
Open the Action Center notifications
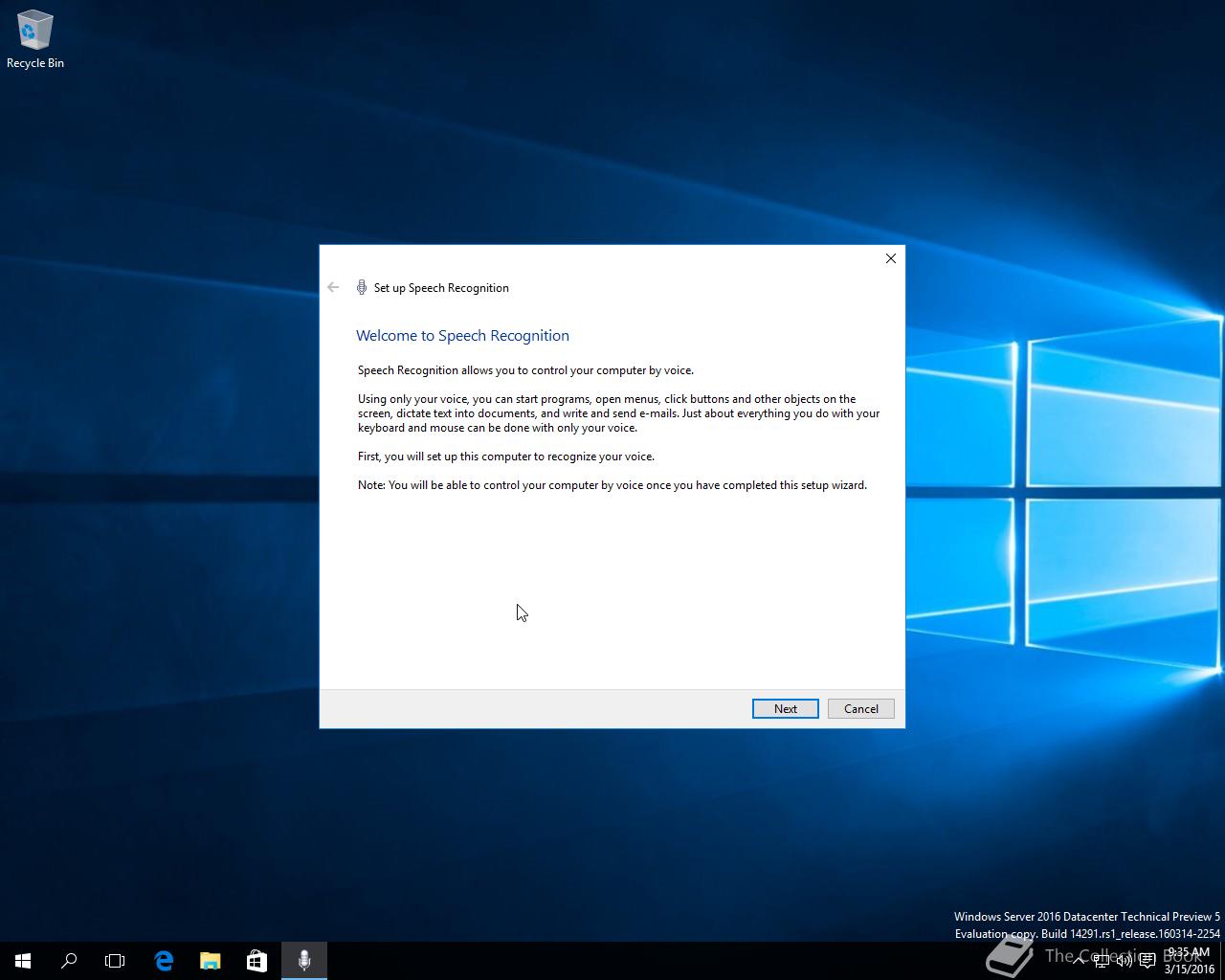pyautogui.click(x=1147, y=961)
